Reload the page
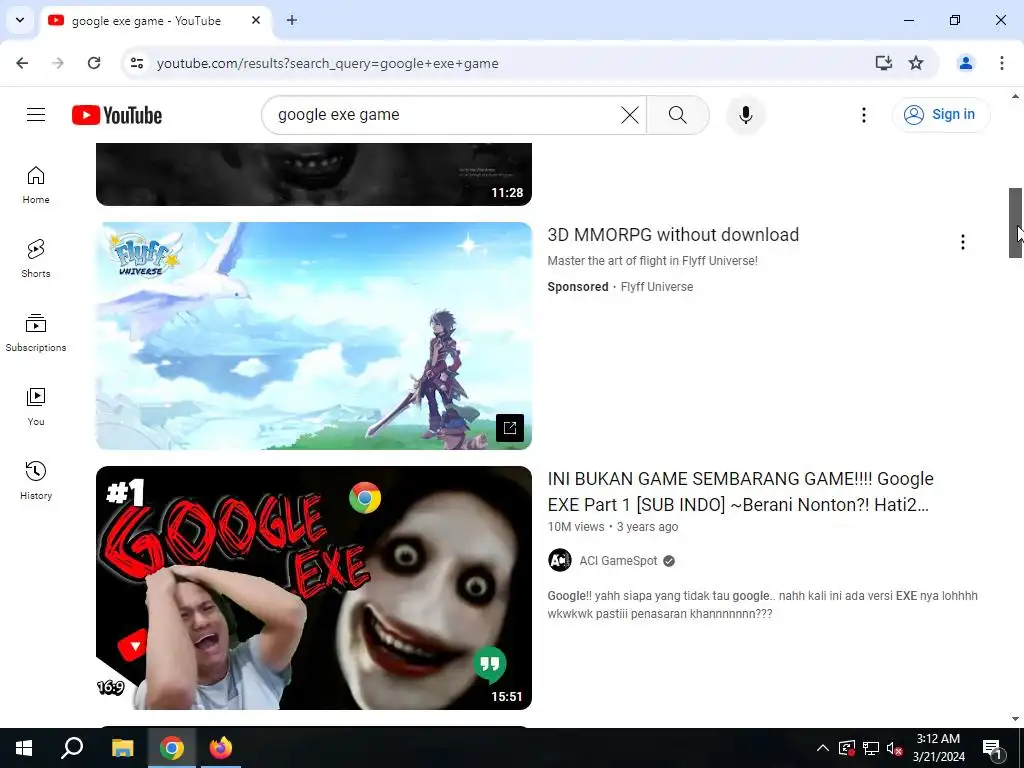Screen dimensions: 1024x768 (94, 63)
